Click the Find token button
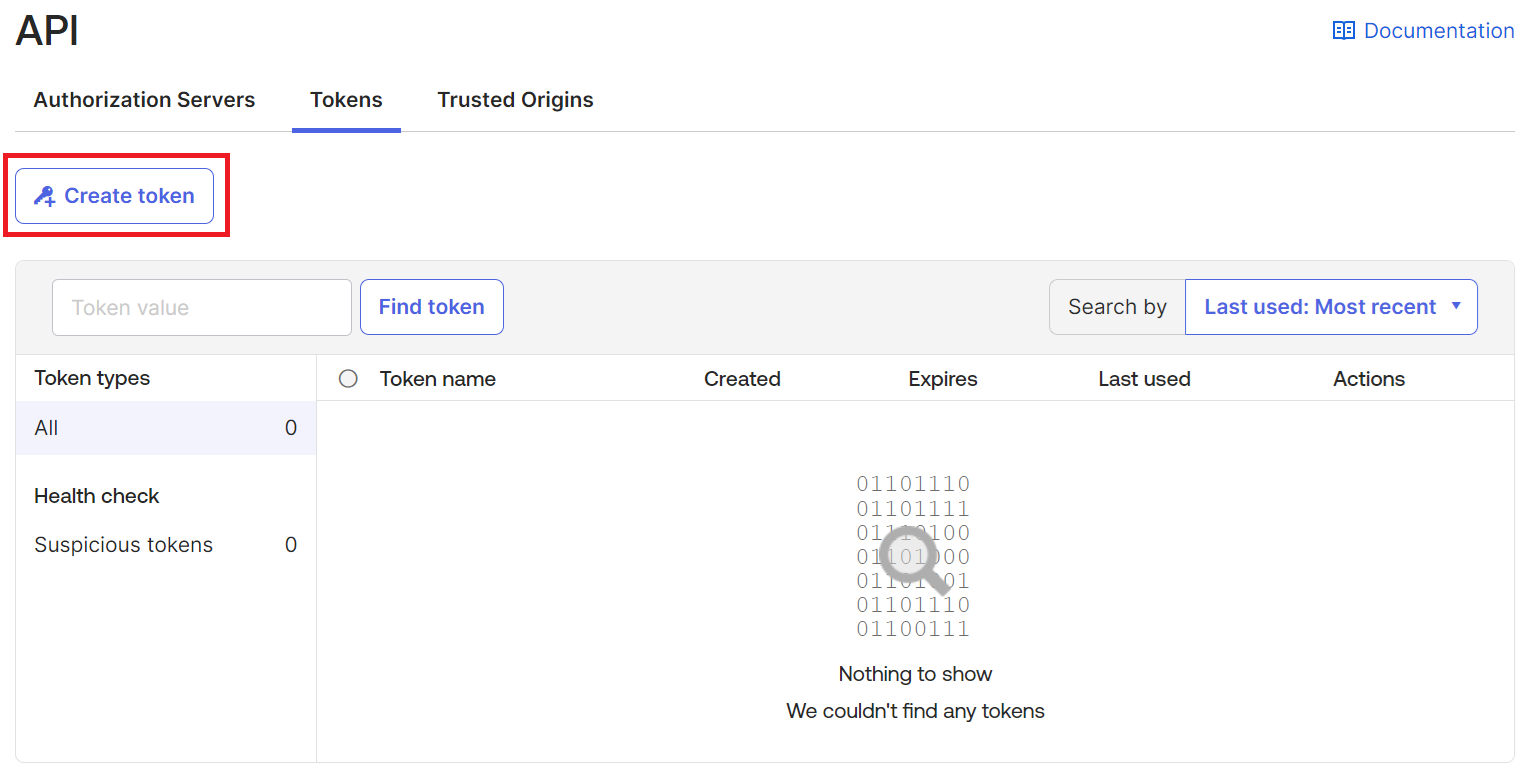Image resolution: width=1525 pixels, height=771 pixels. (x=431, y=307)
